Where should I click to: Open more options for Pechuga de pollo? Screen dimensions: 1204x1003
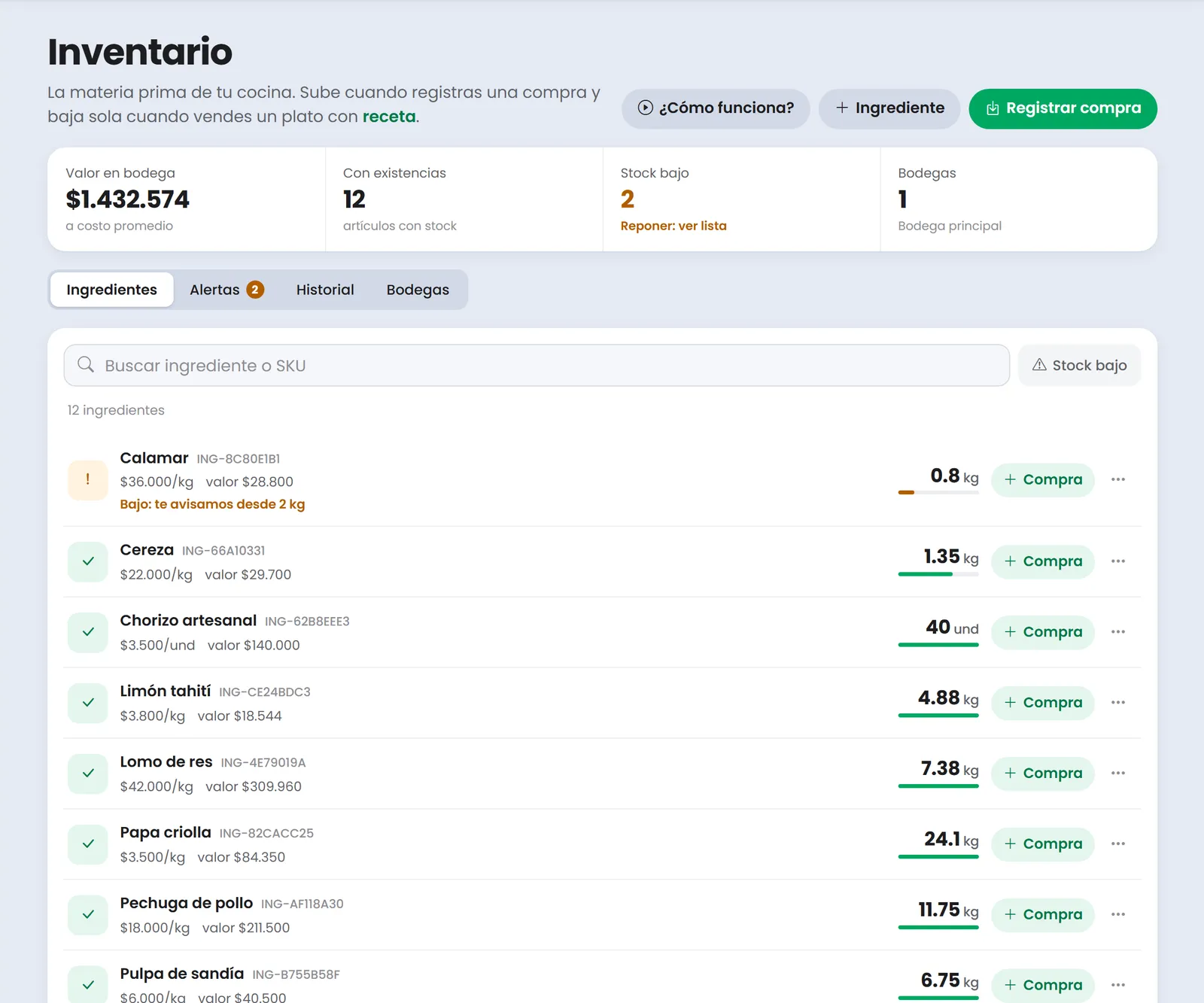tap(1118, 915)
